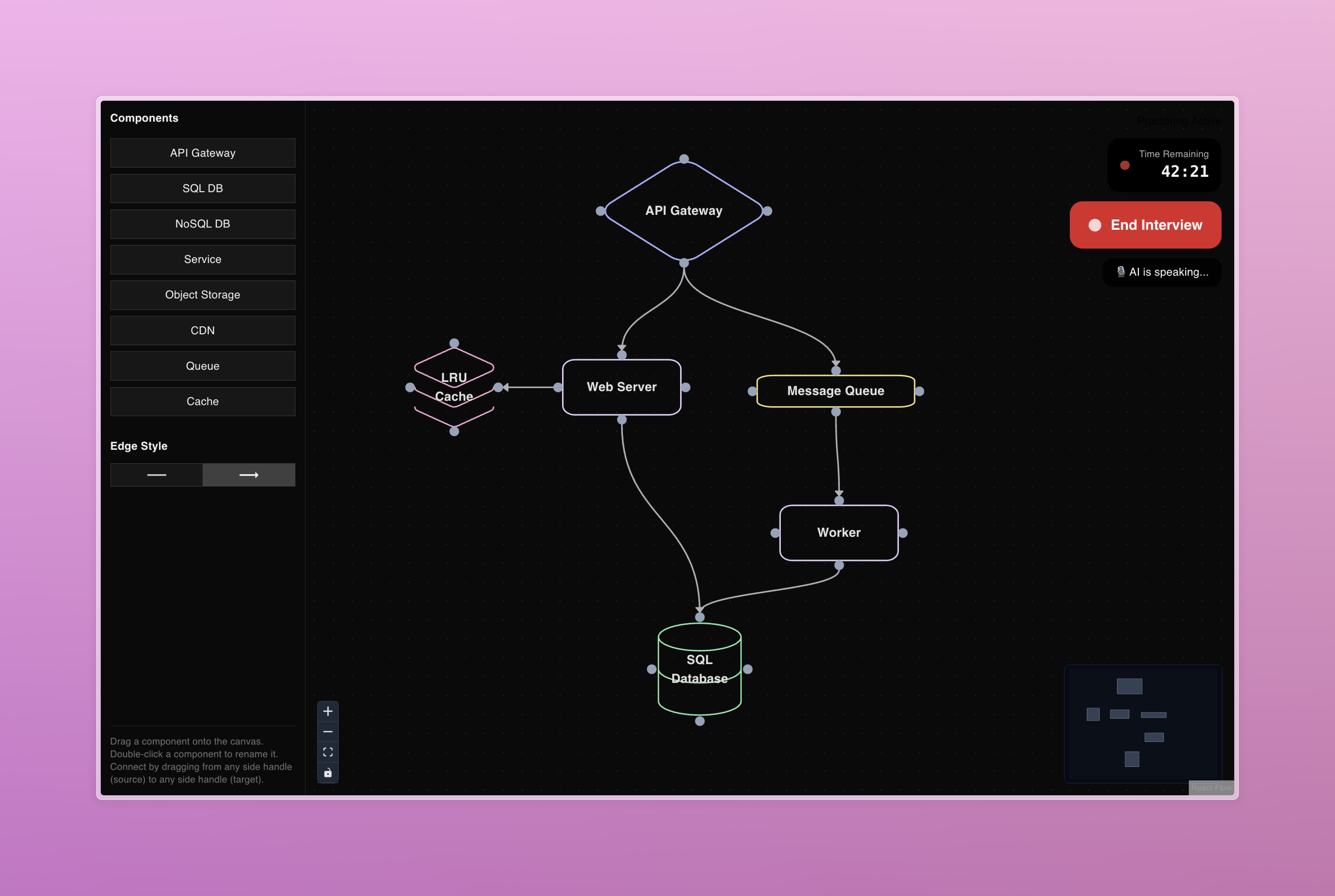
Task: Toggle the canvas interactivity lock icon
Action: (x=327, y=772)
